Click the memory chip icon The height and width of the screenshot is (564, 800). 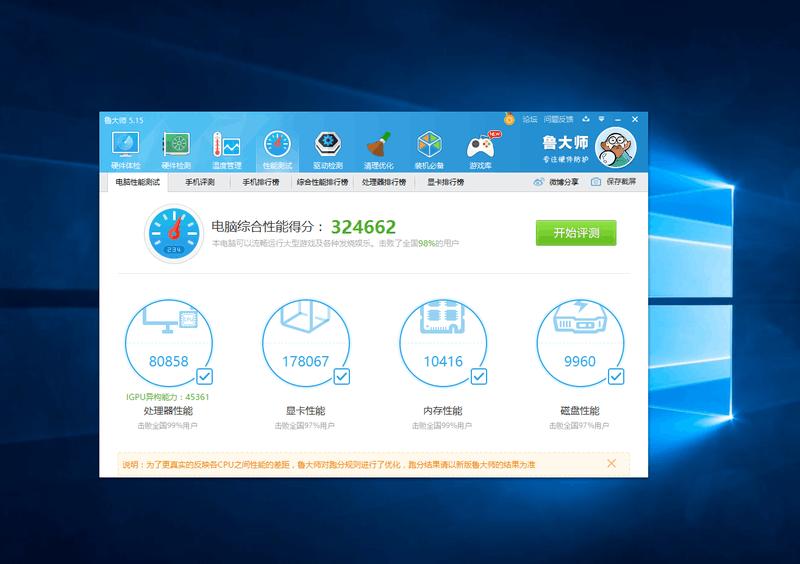(x=442, y=316)
